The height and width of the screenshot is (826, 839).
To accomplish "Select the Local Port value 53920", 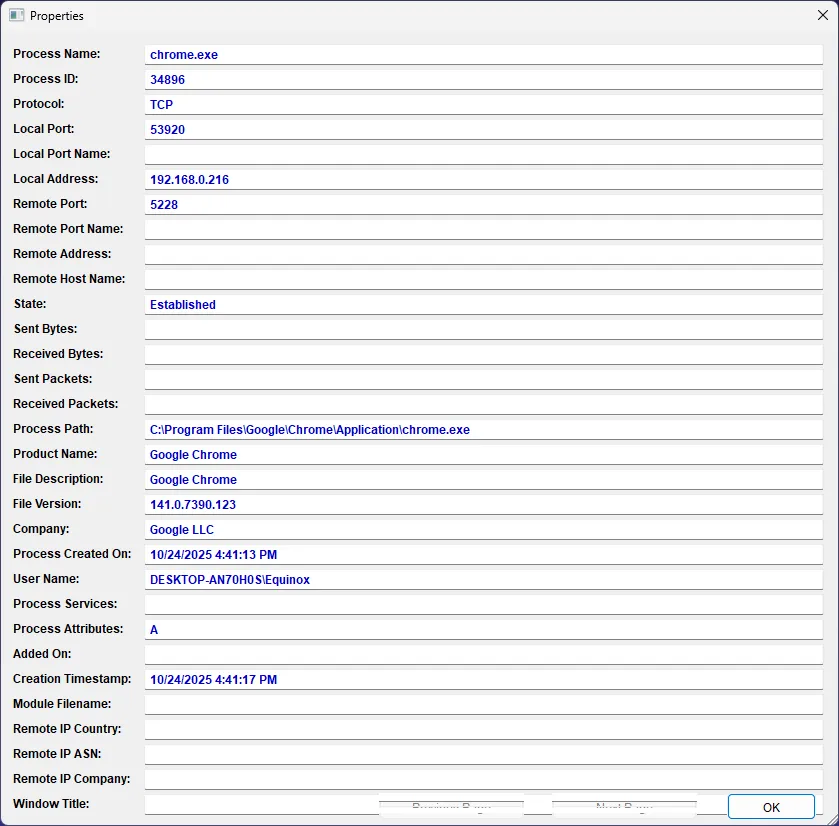I will [483, 130].
